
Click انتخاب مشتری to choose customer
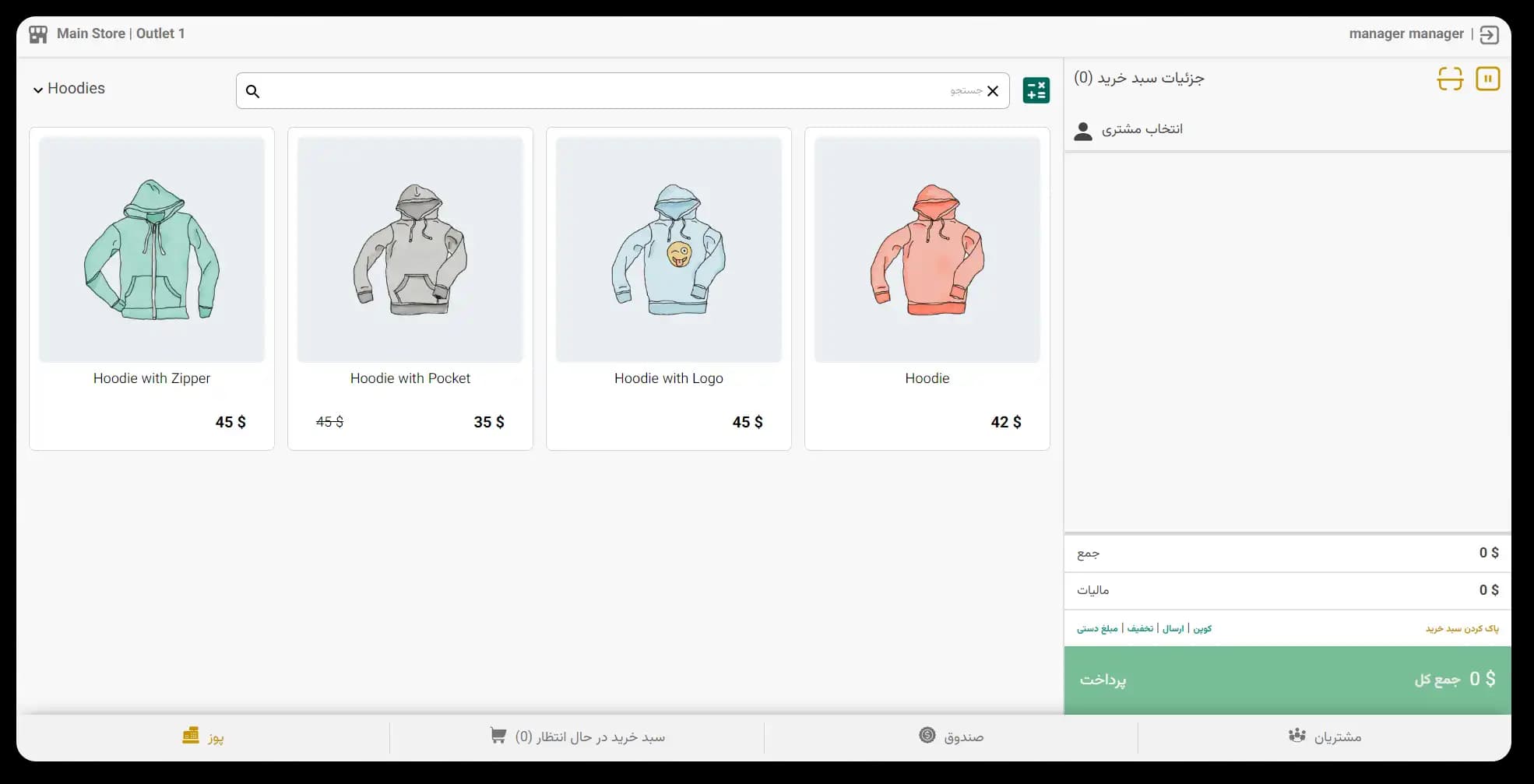(x=1142, y=129)
